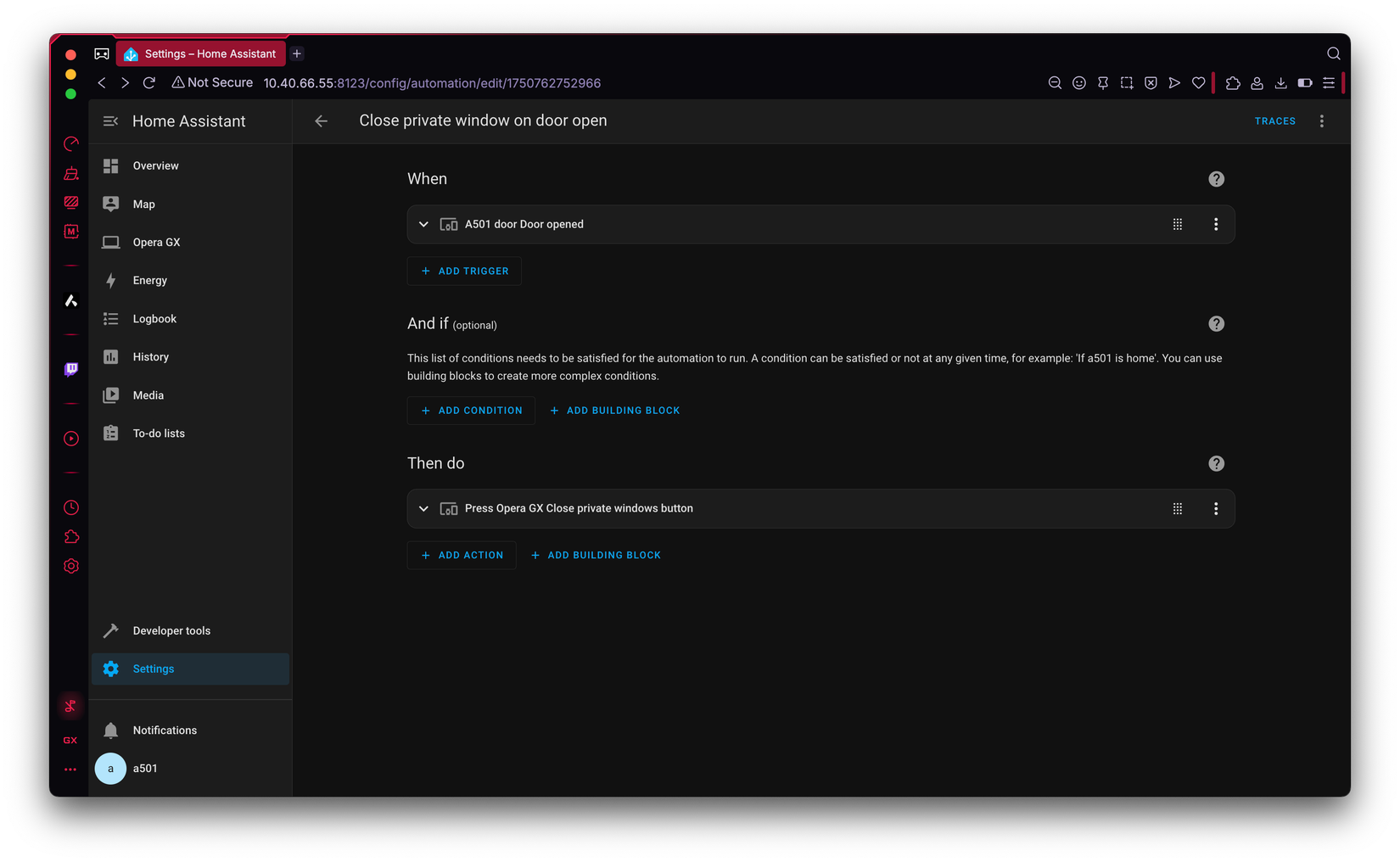Image resolution: width=1400 pixels, height=862 pixels.
Task: Open browser History from the sidebar clock icon
Action: (70, 507)
